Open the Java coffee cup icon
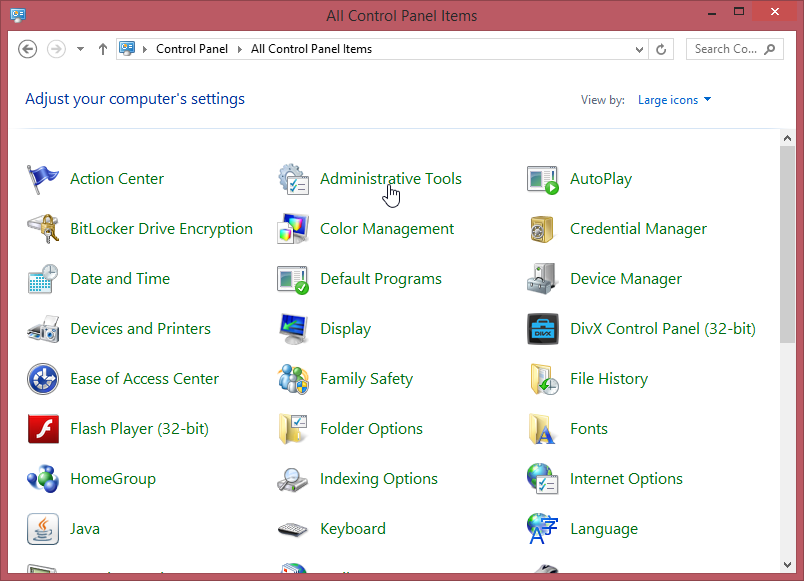 pyautogui.click(x=43, y=529)
